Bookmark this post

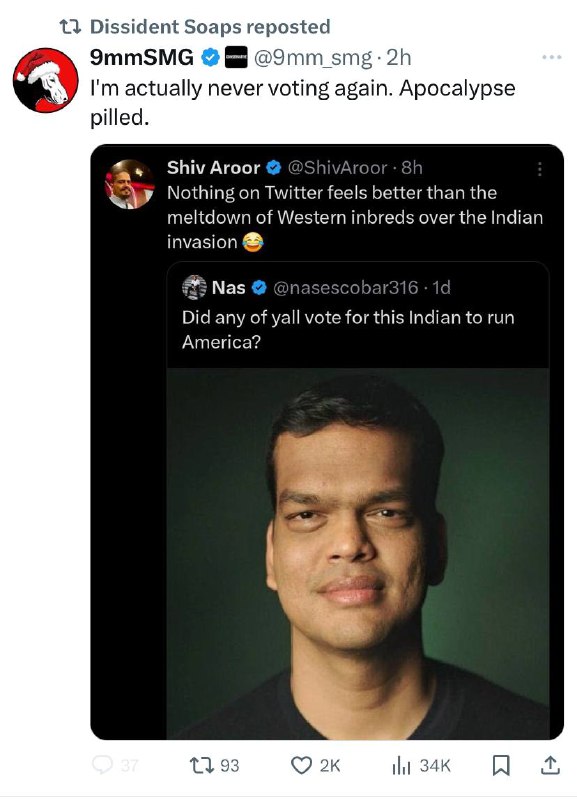(500, 765)
